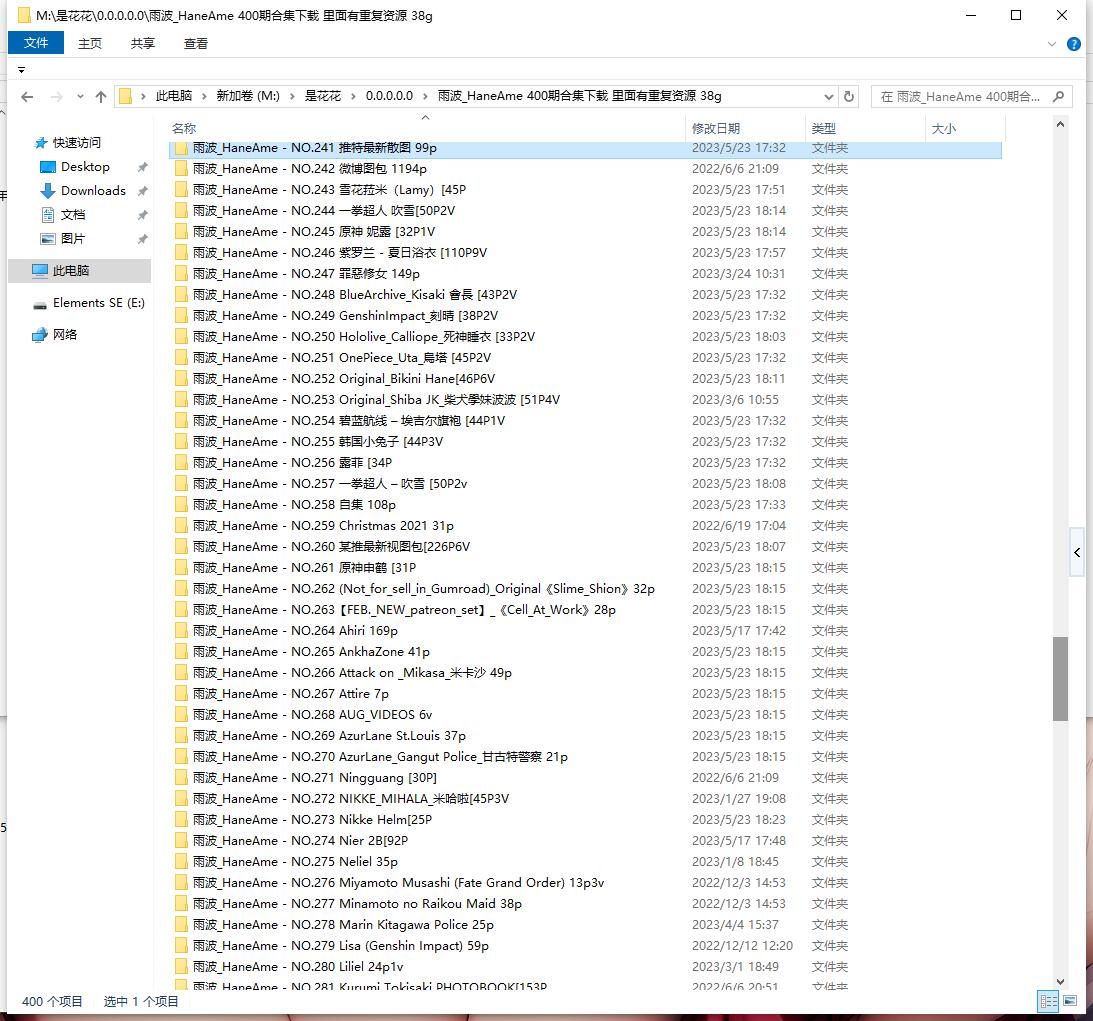Refresh the current folder view
This screenshot has width=1093, height=1021.
849,96
